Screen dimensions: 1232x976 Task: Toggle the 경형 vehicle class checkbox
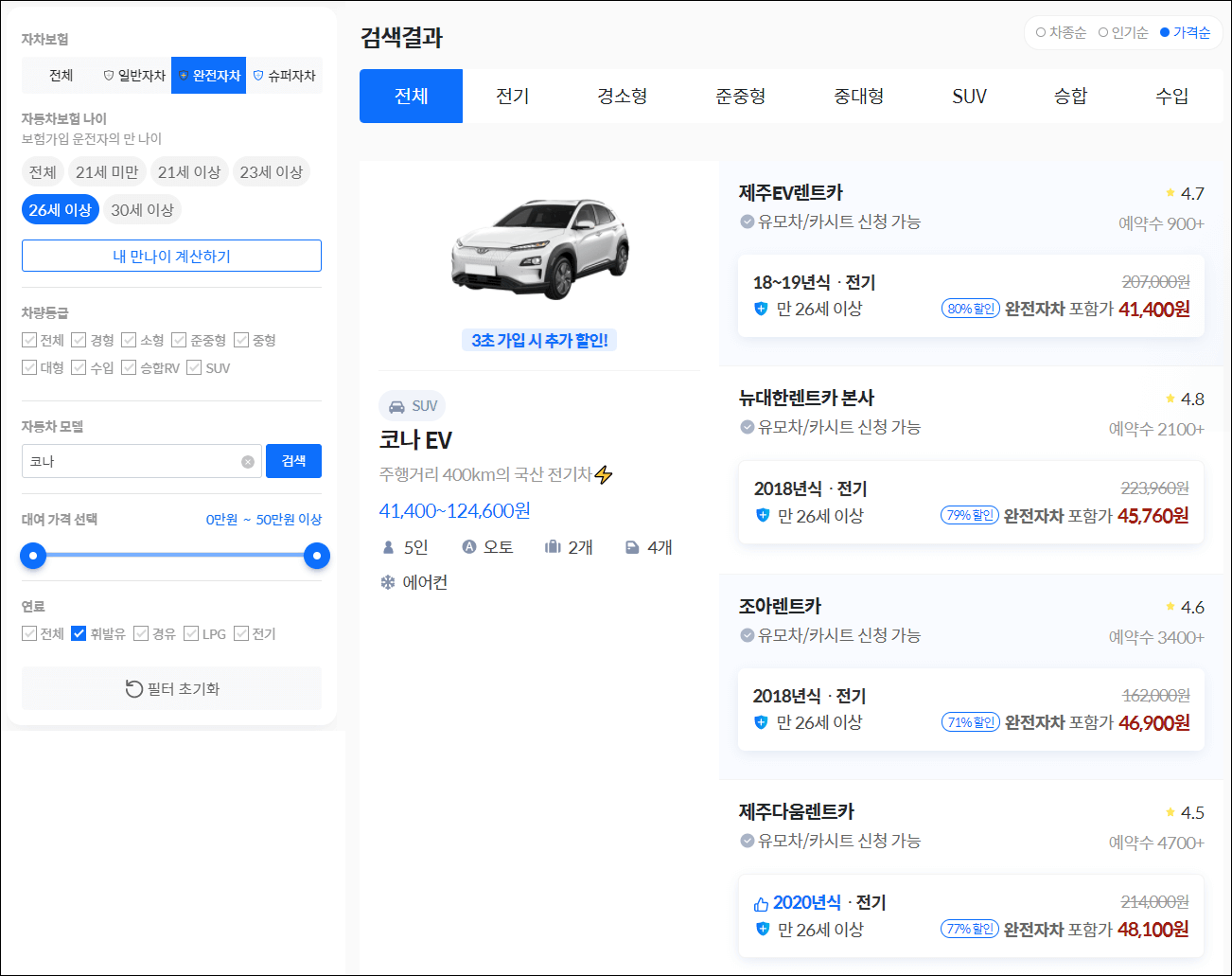79,340
